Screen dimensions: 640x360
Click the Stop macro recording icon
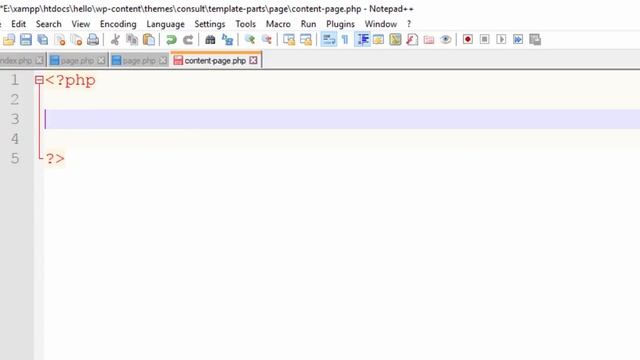[x=484, y=40]
